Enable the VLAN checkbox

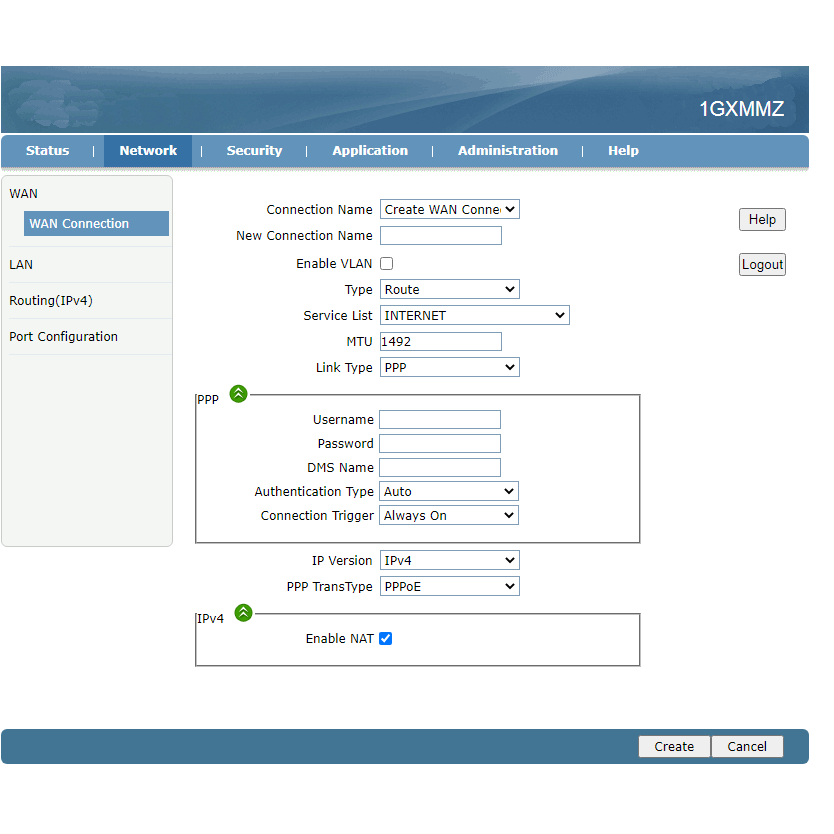click(387, 264)
